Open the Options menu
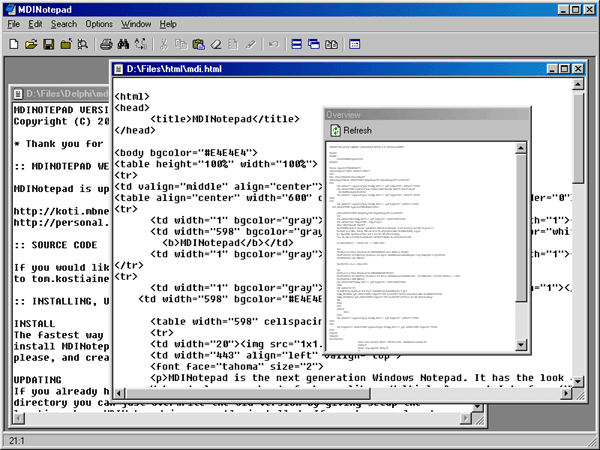The width and height of the screenshot is (600, 450). 99,24
